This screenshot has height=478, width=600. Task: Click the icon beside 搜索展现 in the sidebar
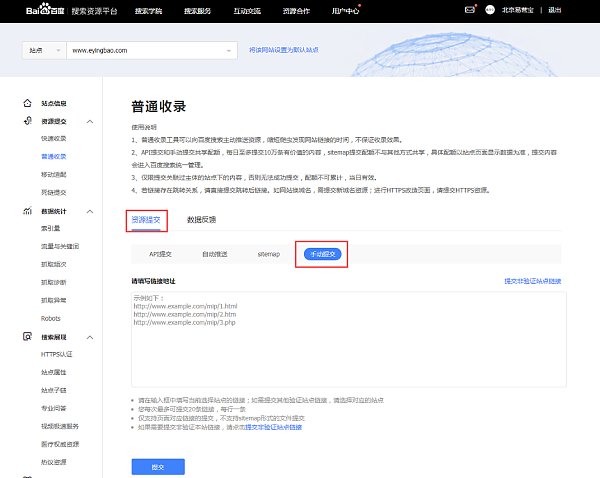[26, 337]
